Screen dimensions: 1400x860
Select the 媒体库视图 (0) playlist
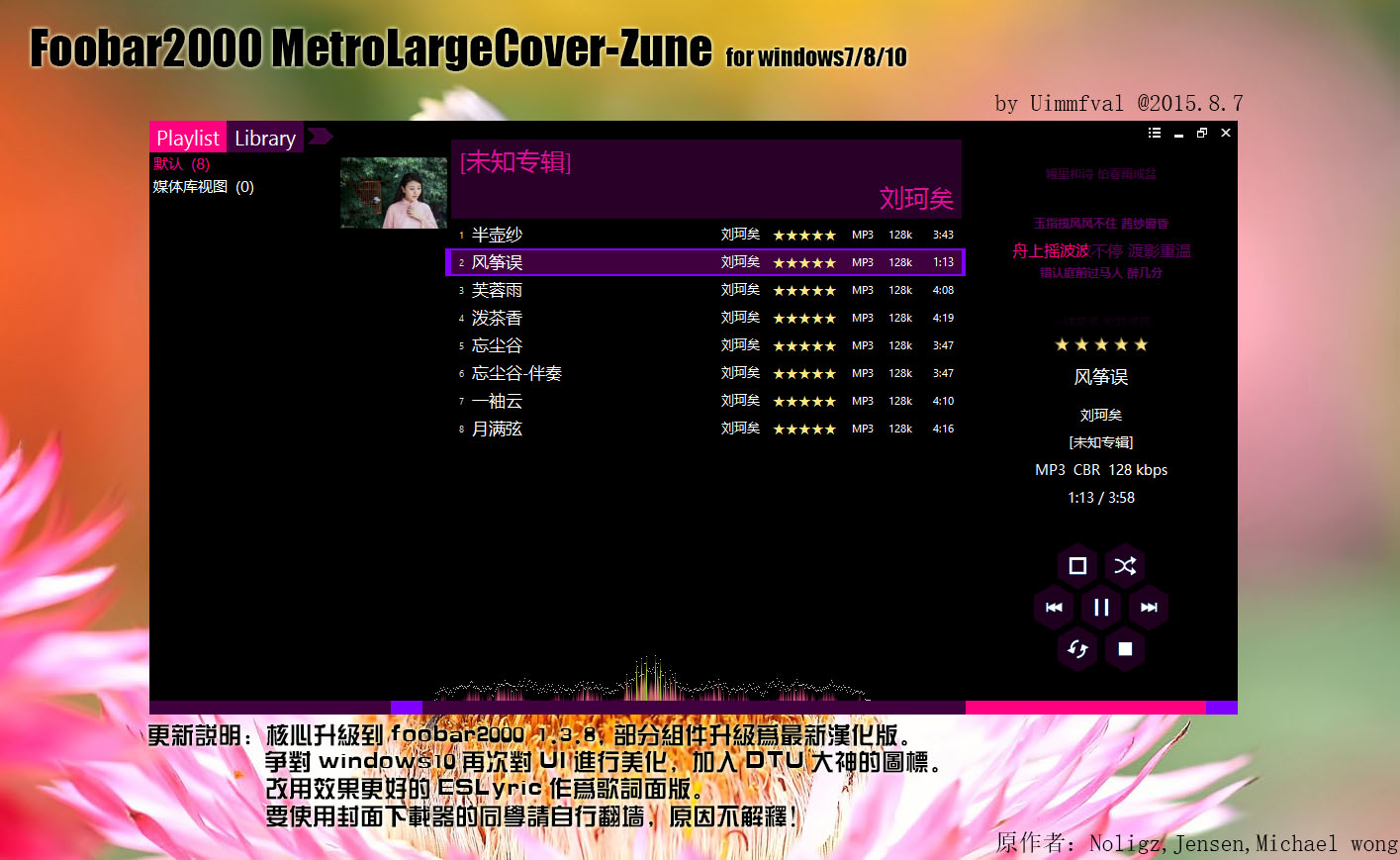pyautogui.click(x=204, y=187)
